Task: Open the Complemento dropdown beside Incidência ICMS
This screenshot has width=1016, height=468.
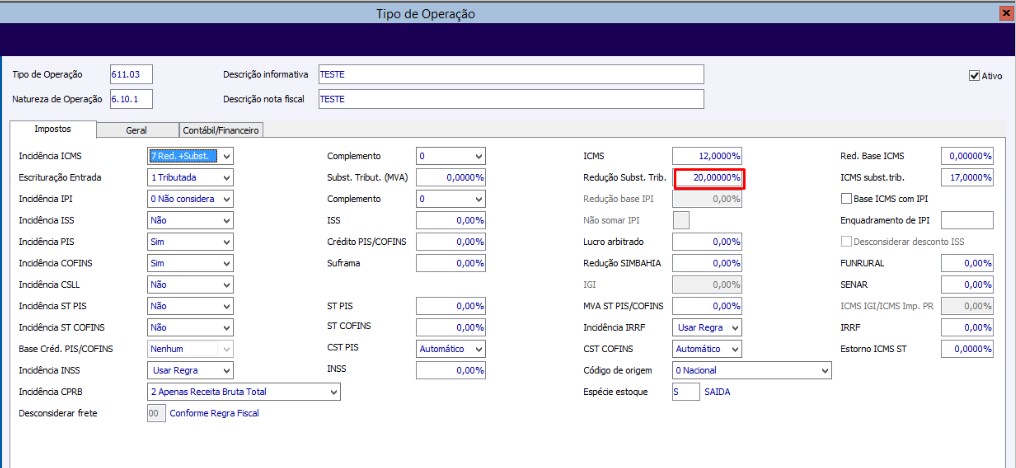Action: (450, 156)
